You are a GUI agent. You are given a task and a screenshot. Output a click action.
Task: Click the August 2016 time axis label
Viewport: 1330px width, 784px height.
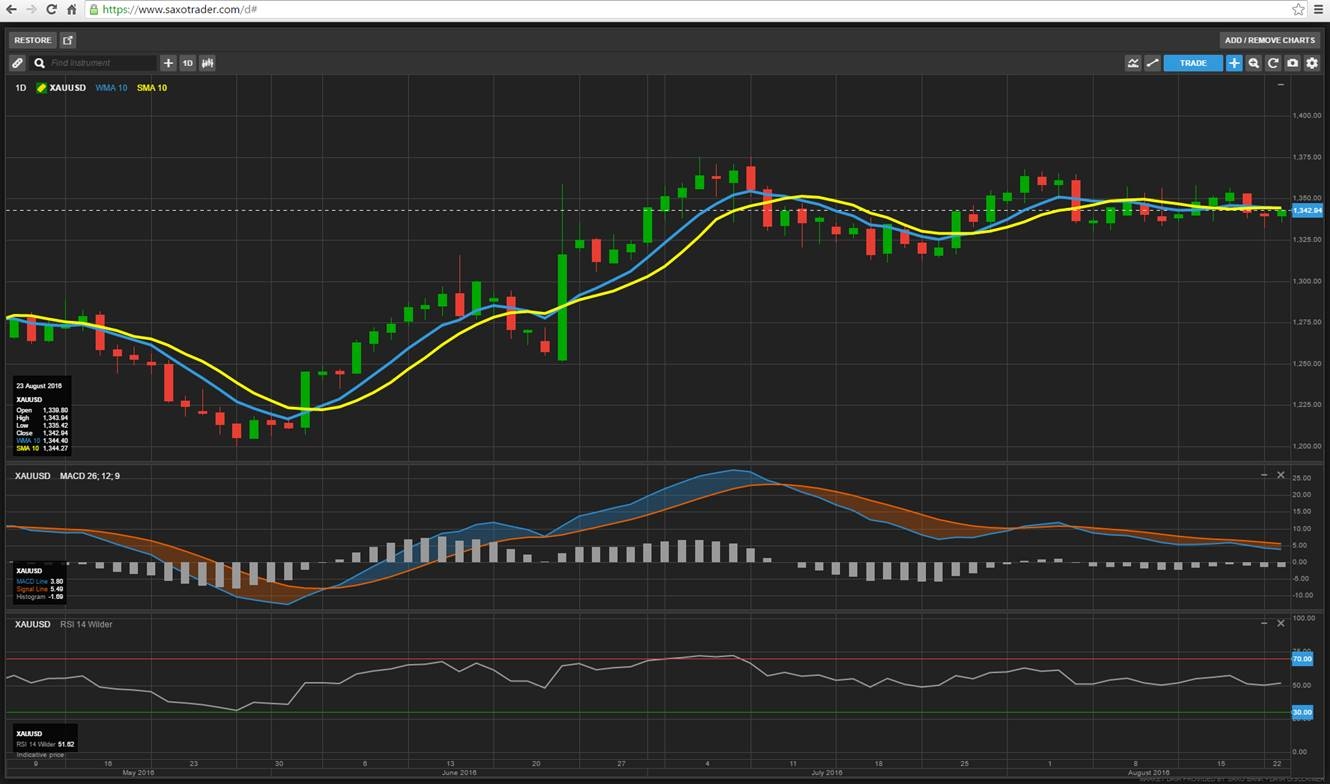pyautogui.click(x=1149, y=773)
